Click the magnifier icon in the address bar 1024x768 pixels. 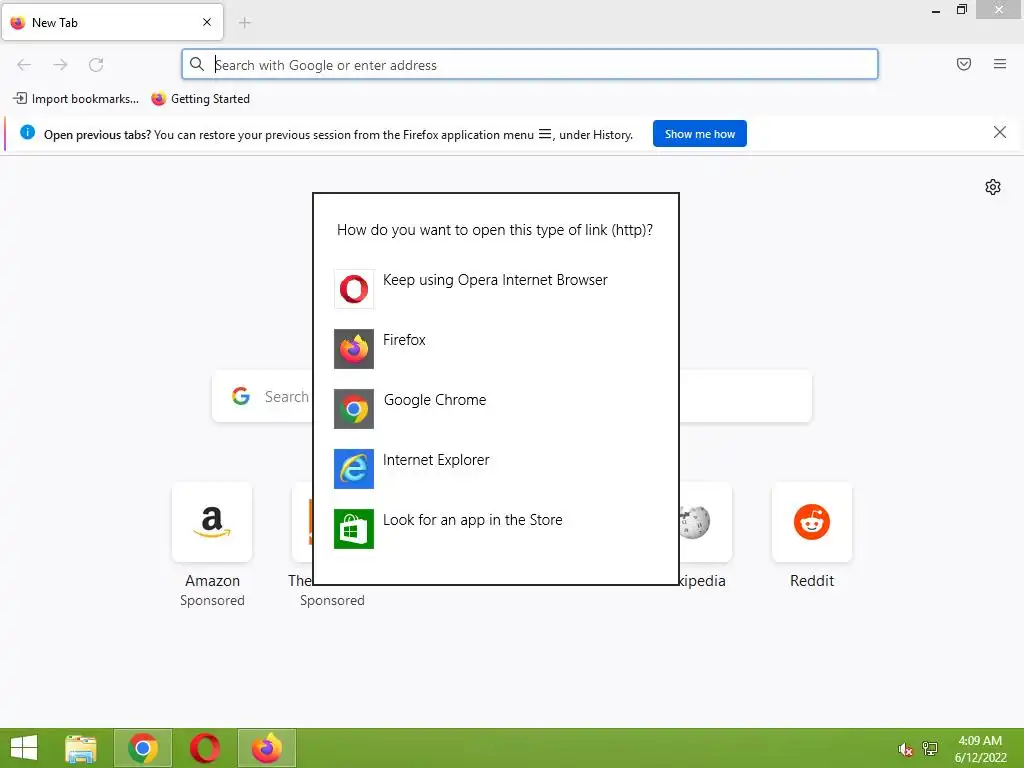click(197, 64)
